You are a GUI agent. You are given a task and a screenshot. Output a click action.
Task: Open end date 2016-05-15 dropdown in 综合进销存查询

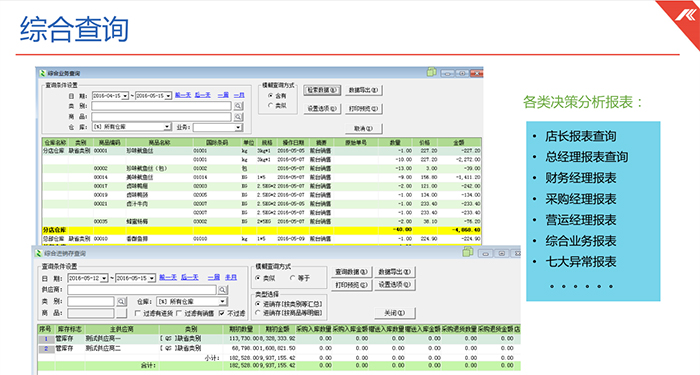tap(152, 278)
